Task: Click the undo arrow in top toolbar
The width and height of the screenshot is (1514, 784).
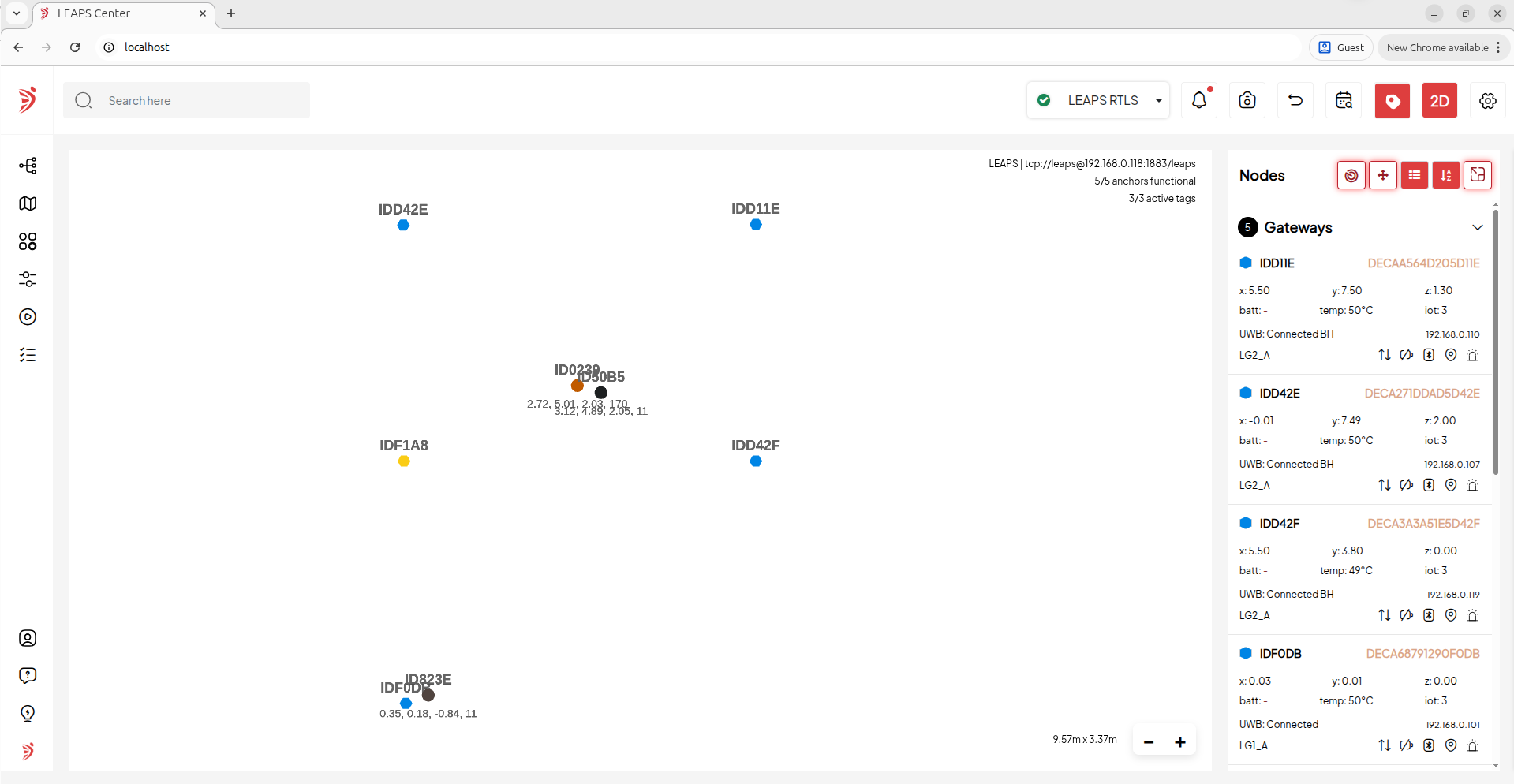Action: [x=1295, y=100]
